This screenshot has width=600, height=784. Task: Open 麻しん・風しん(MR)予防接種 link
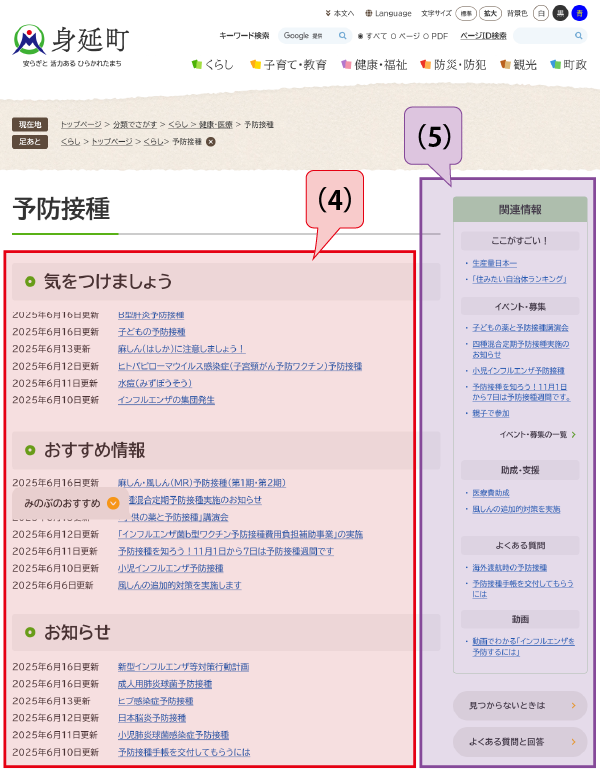202,483
